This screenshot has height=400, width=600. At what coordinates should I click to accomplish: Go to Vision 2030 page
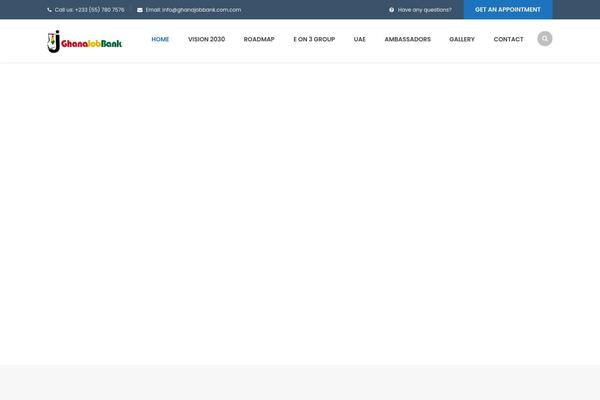[206, 39]
